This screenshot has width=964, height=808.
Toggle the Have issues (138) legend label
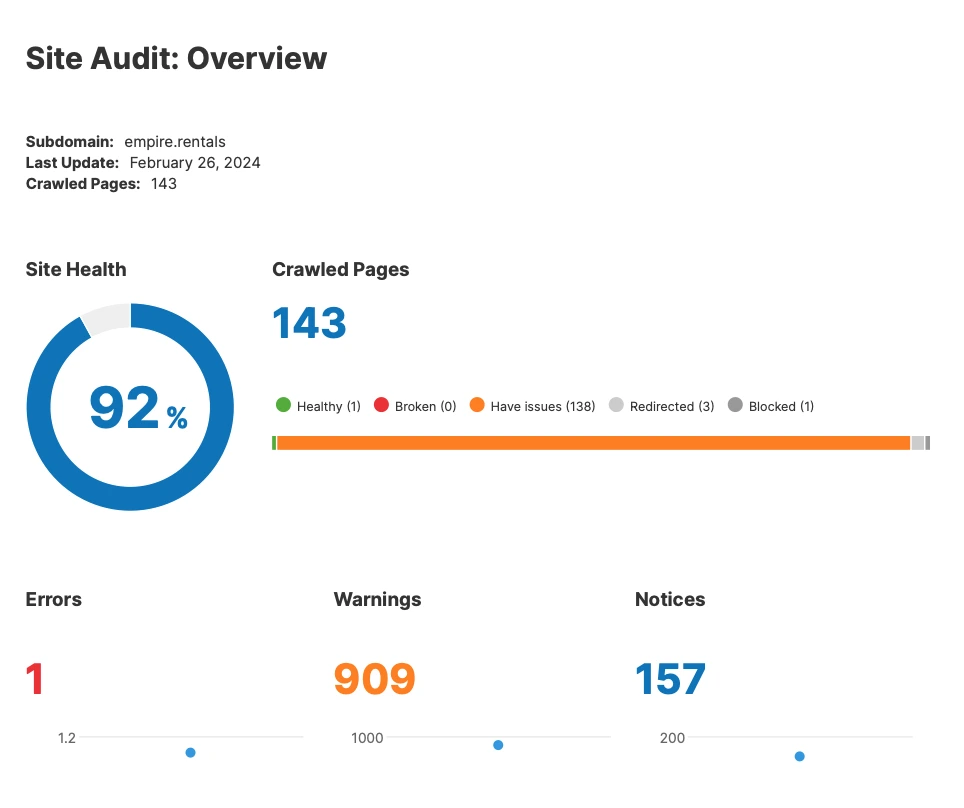tap(542, 406)
